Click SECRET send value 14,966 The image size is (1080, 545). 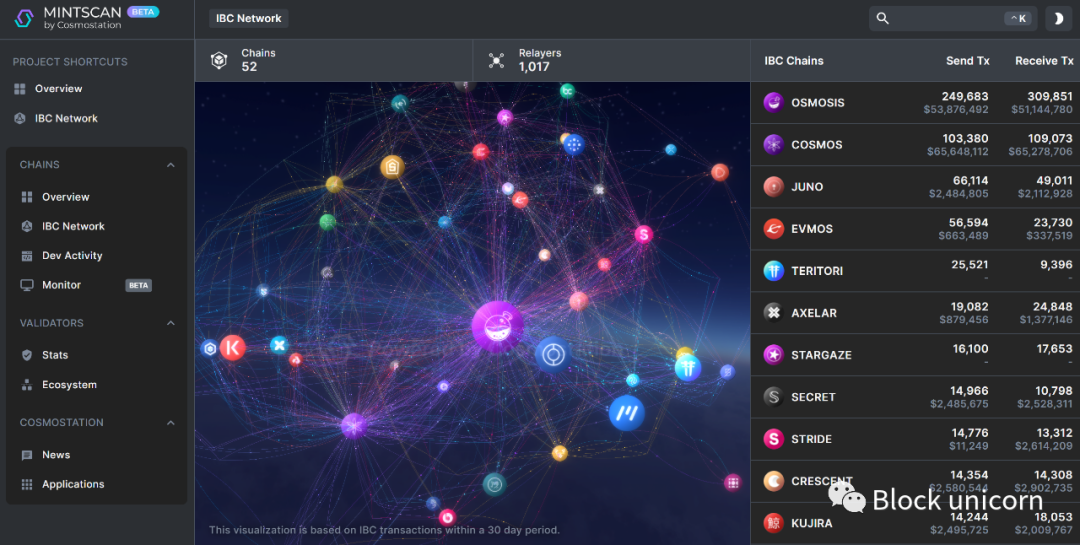969,391
